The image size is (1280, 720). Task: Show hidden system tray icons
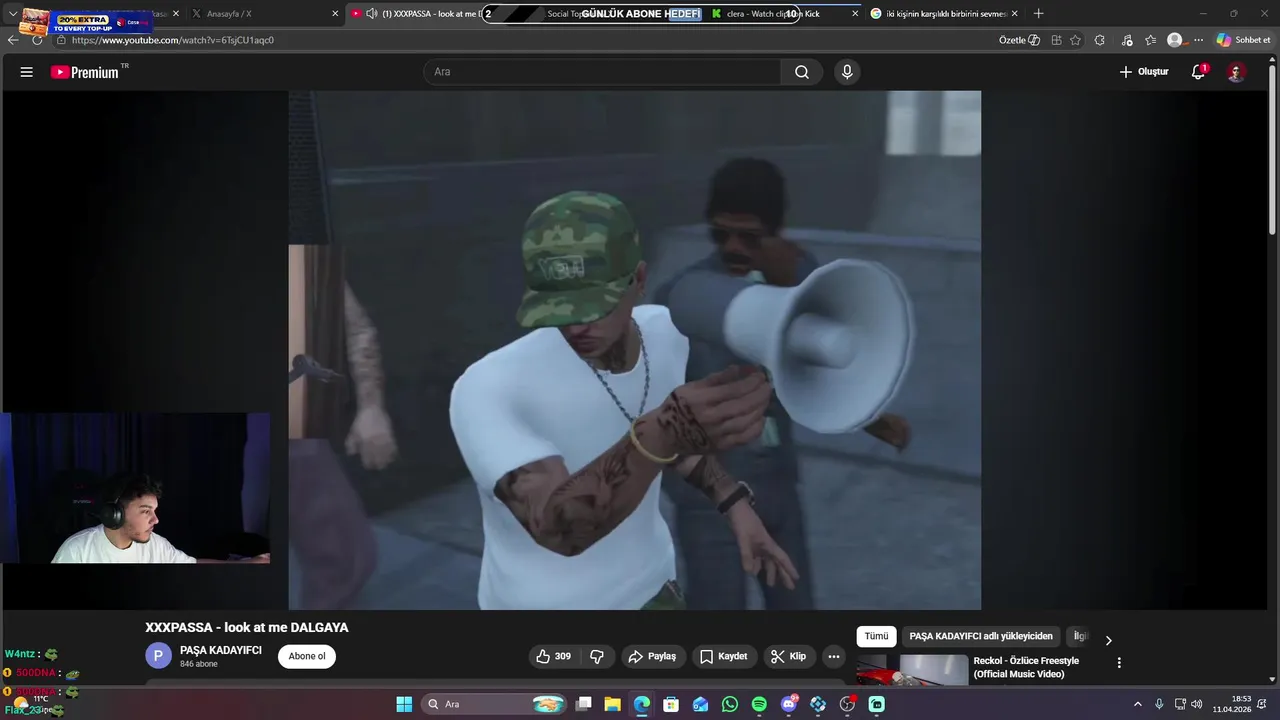1137,704
